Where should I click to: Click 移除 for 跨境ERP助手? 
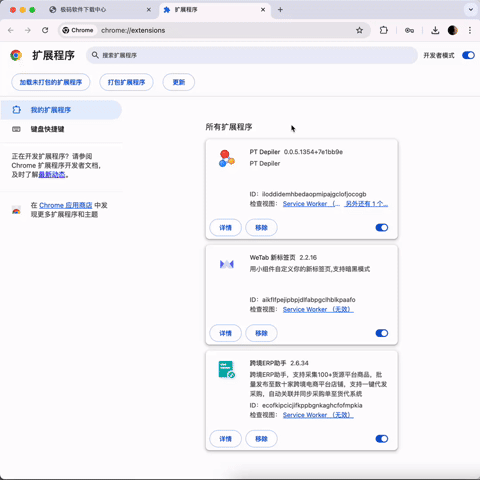click(261, 439)
